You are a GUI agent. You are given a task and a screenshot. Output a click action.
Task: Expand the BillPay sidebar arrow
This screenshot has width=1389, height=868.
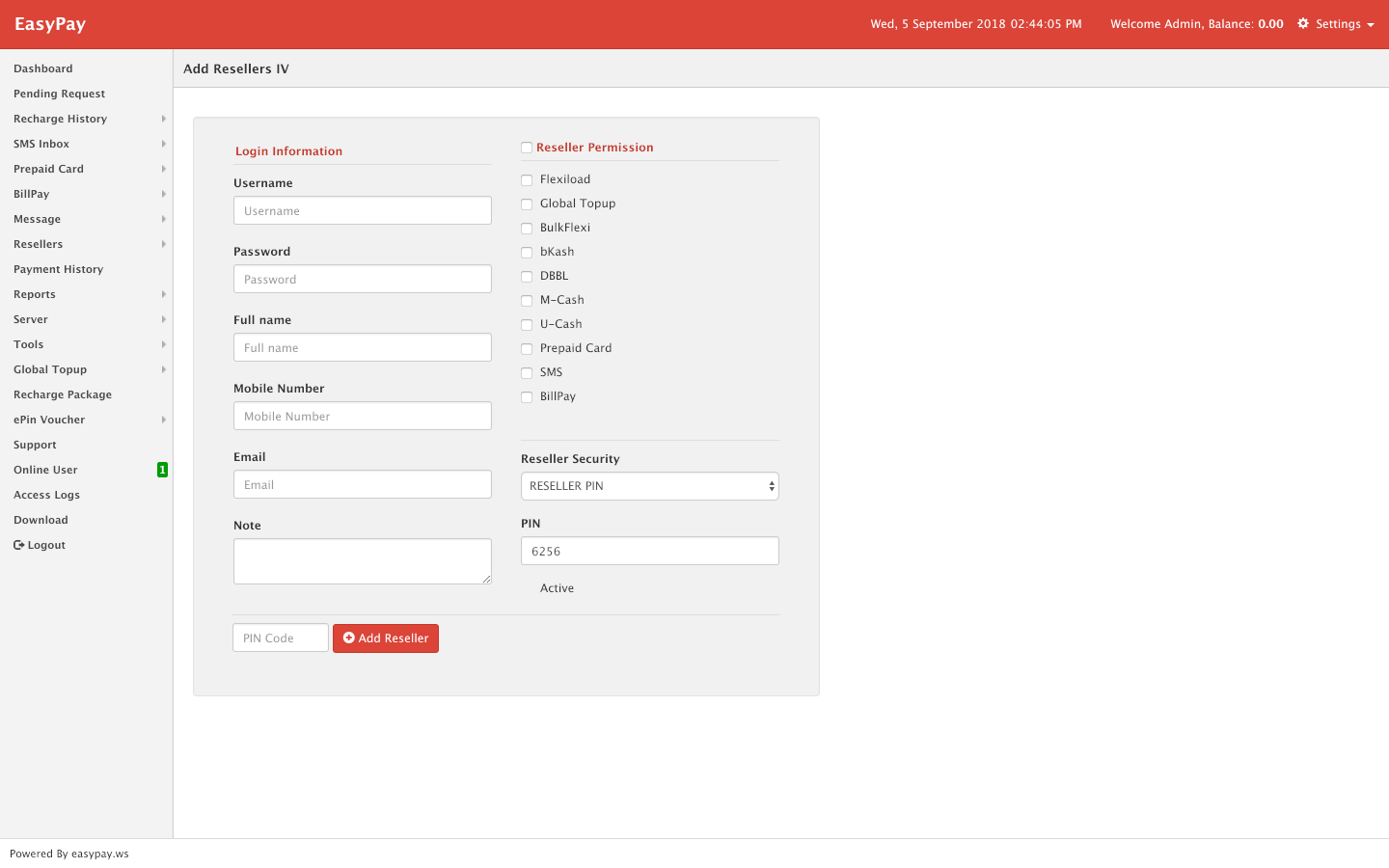(164, 194)
